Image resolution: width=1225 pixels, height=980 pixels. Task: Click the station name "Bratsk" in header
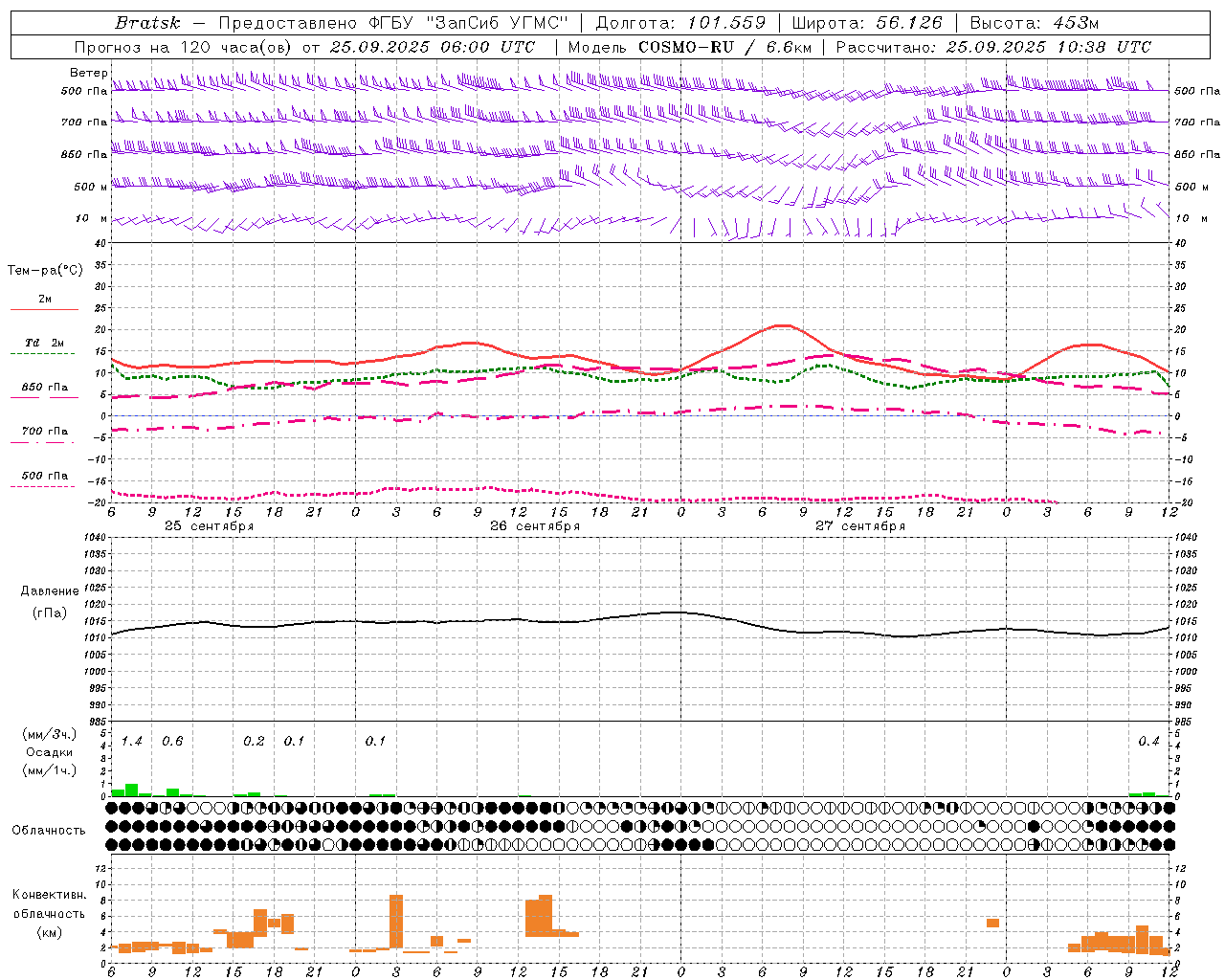pos(147,23)
